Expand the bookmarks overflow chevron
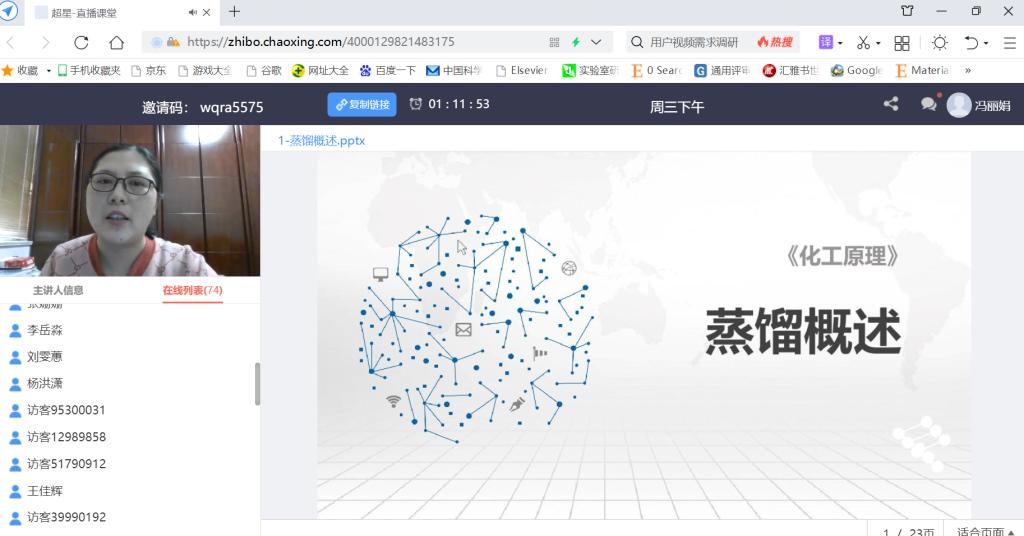1024x536 pixels. pyautogui.click(x=967, y=71)
